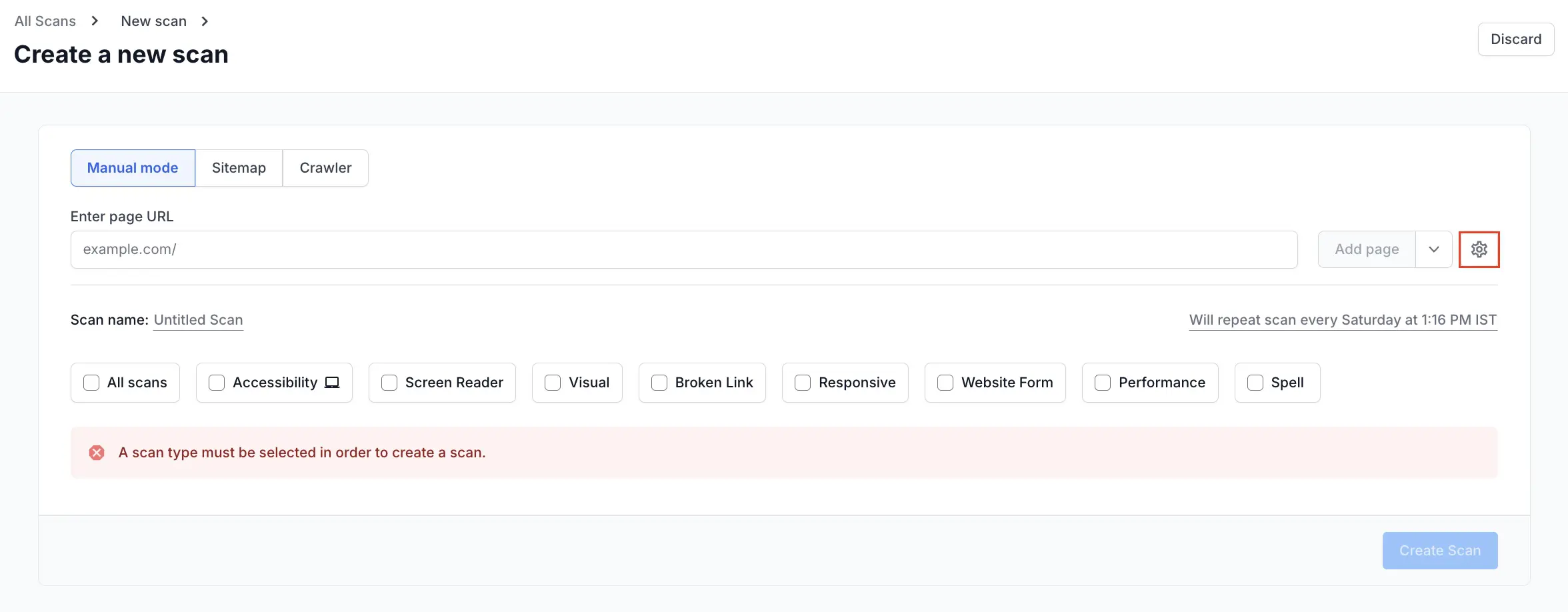Click chevron after New scan breadcrumb
The width and height of the screenshot is (1568, 612).
tap(205, 21)
